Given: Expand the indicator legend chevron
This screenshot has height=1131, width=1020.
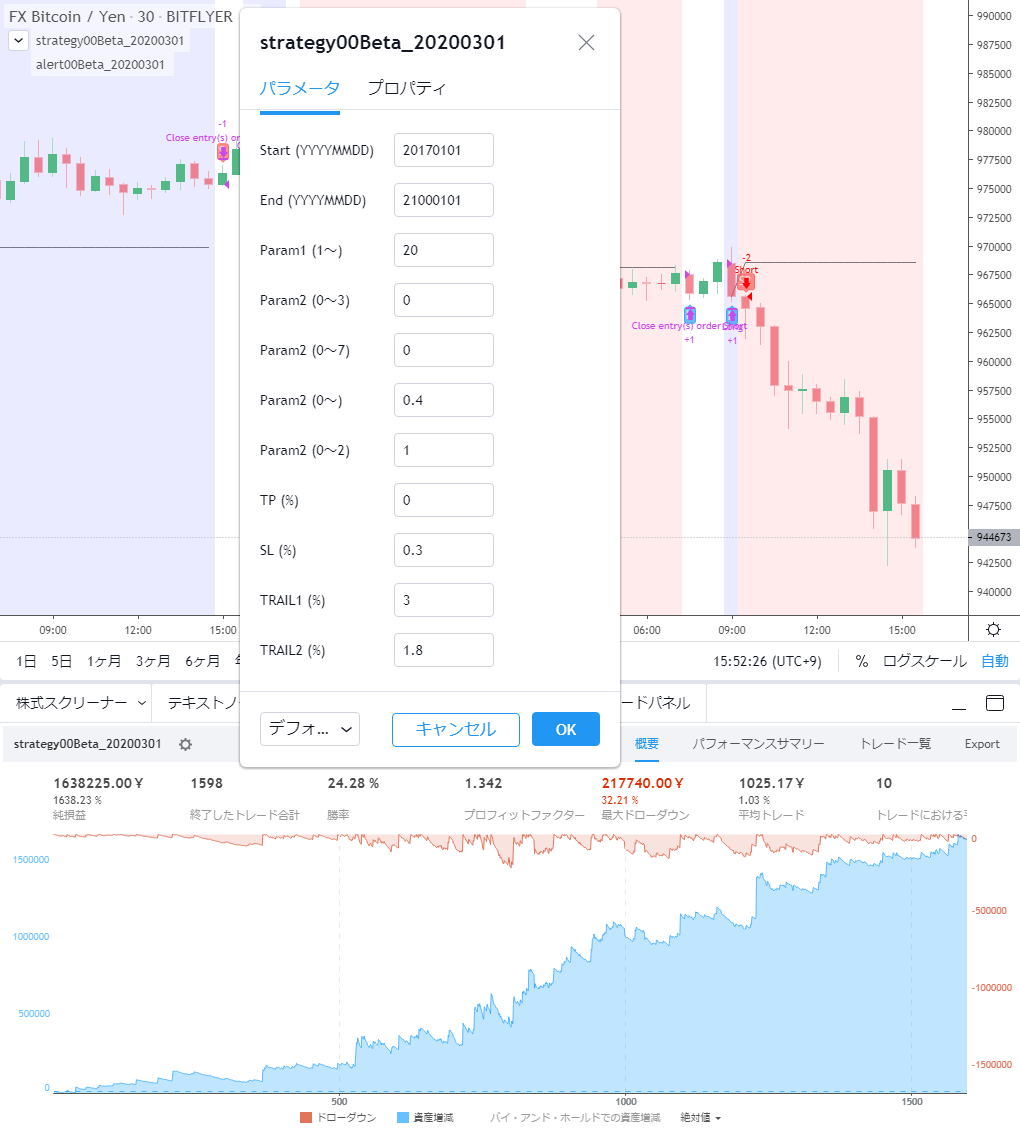Looking at the screenshot, I should click(17, 40).
